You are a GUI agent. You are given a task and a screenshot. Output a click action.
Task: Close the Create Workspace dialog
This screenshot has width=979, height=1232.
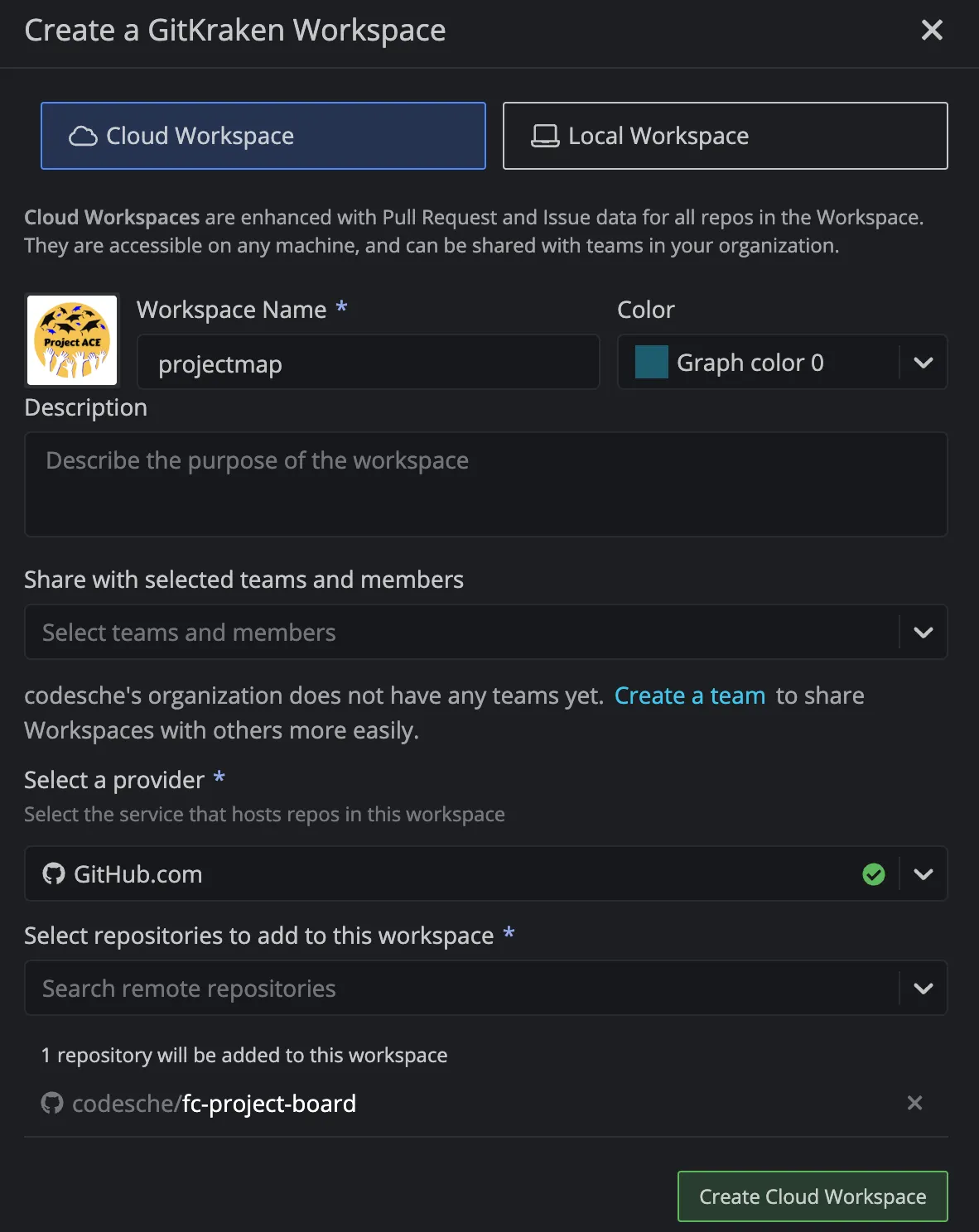(932, 31)
